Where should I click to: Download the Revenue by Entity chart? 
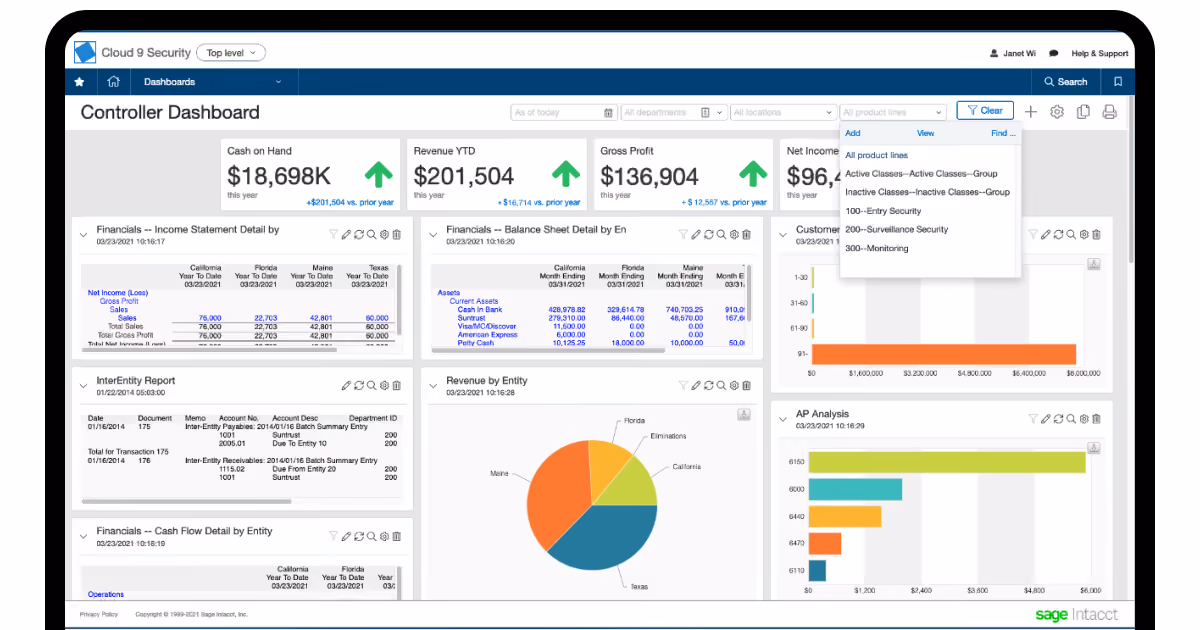(x=744, y=414)
